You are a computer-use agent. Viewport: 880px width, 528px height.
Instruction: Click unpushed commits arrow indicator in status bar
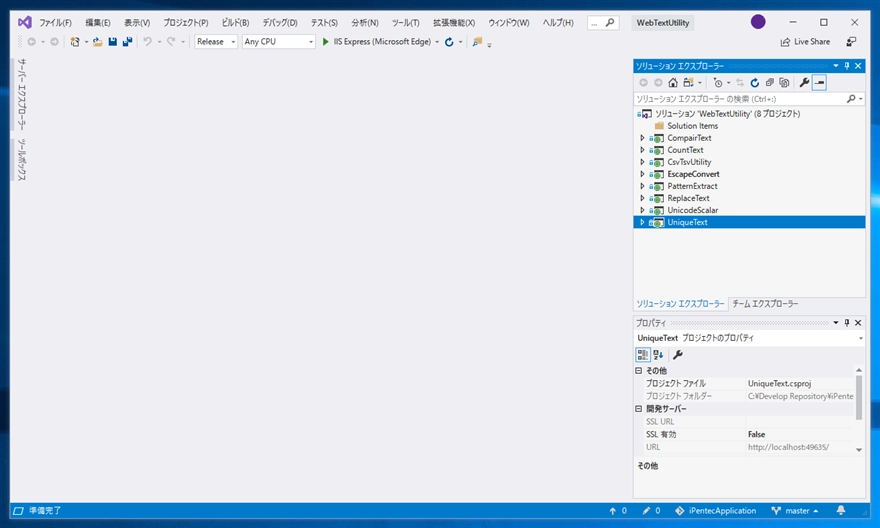(x=618, y=511)
